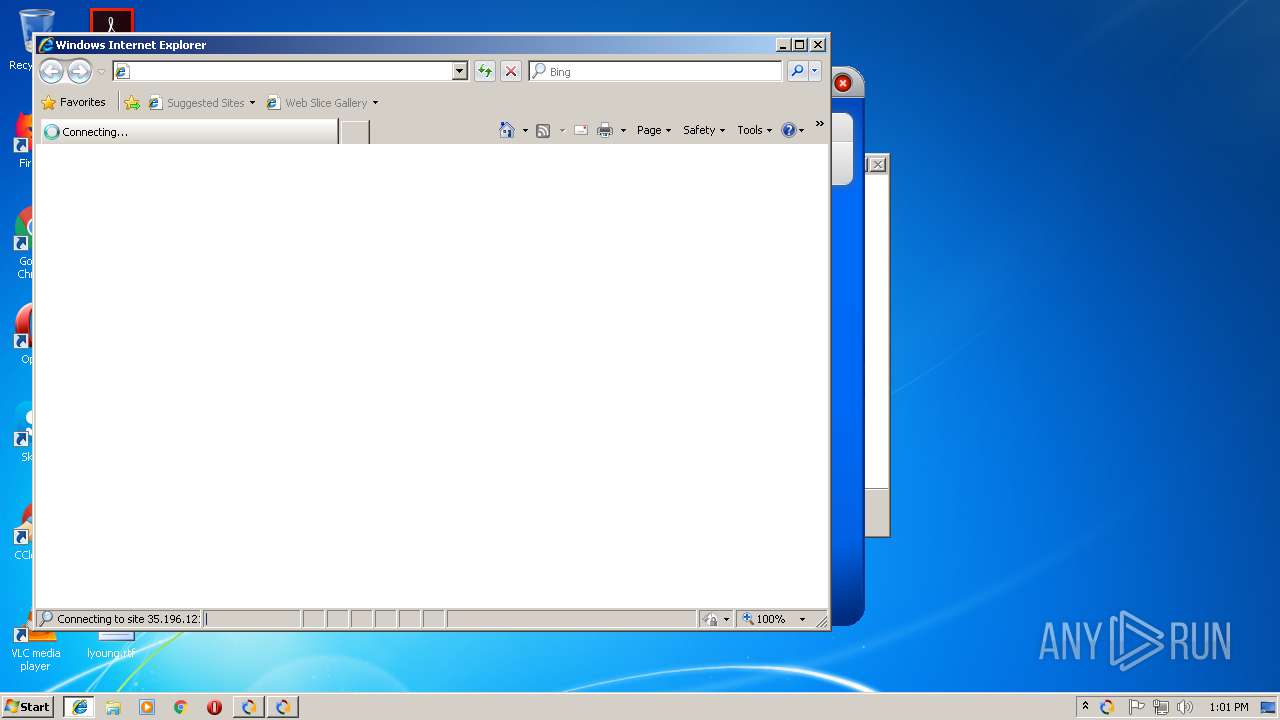Switch to Internet Explorer taskbar button
The height and width of the screenshot is (720, 1280).
coord(79,707)
